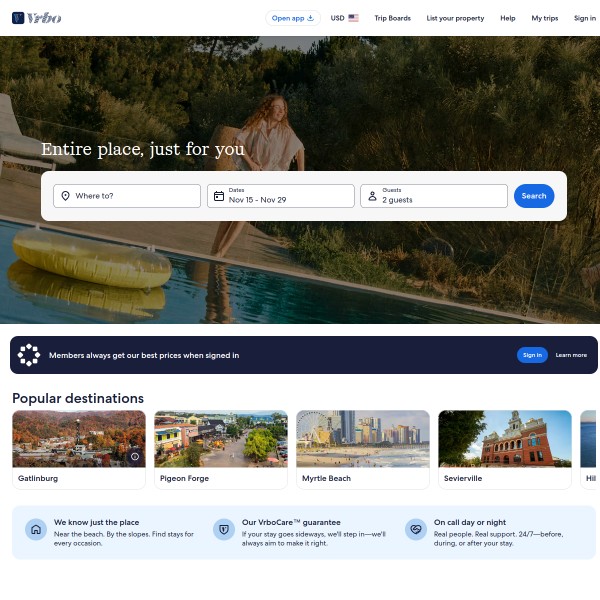The height and width of the screenshot is (600, 600).
Task: Open the Gatlinburg destination card
Action: [x=79, y=450]
